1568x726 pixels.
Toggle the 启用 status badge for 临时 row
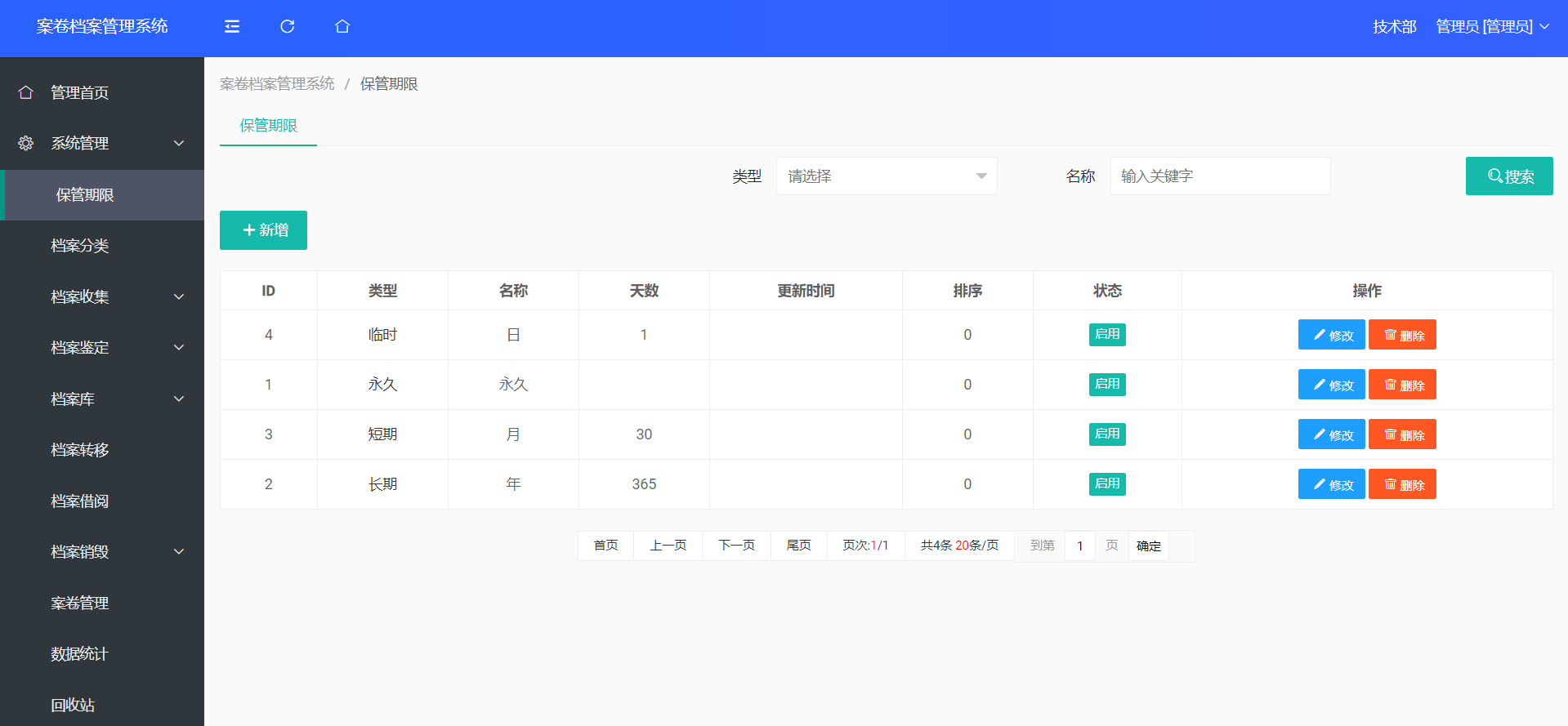1107,335
